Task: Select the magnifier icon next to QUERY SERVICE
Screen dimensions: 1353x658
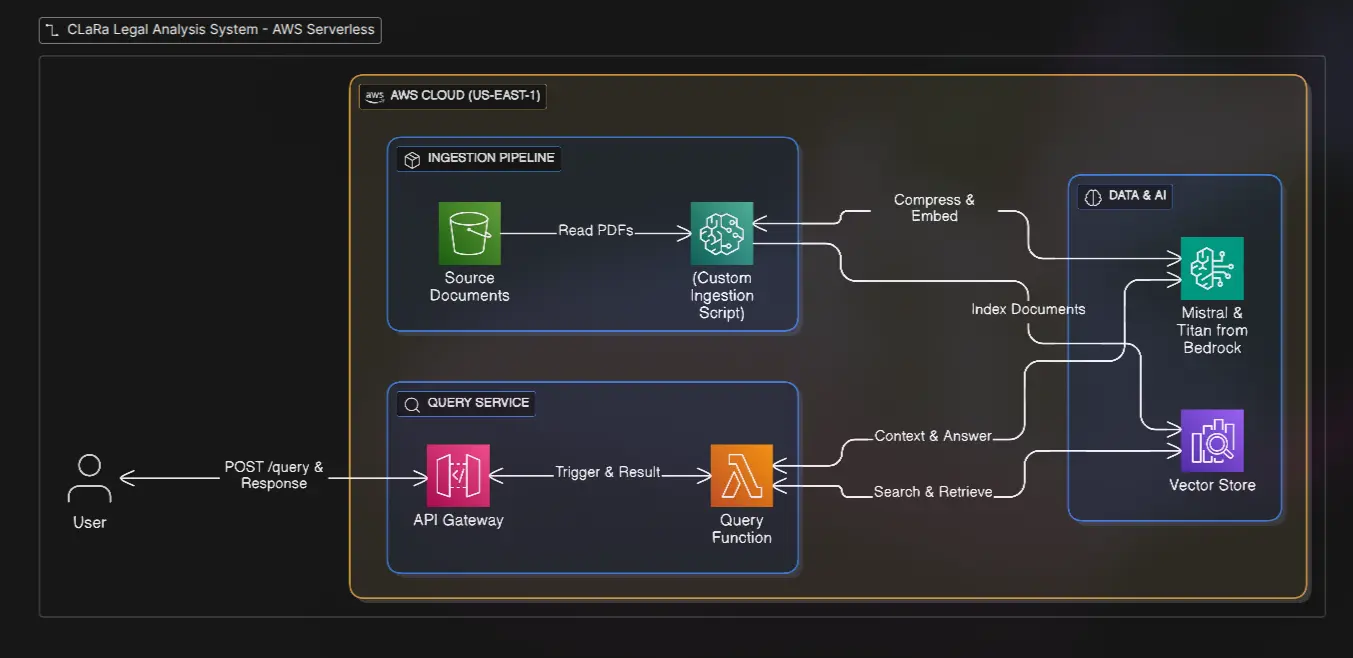Action: click(x=411, y=403)
